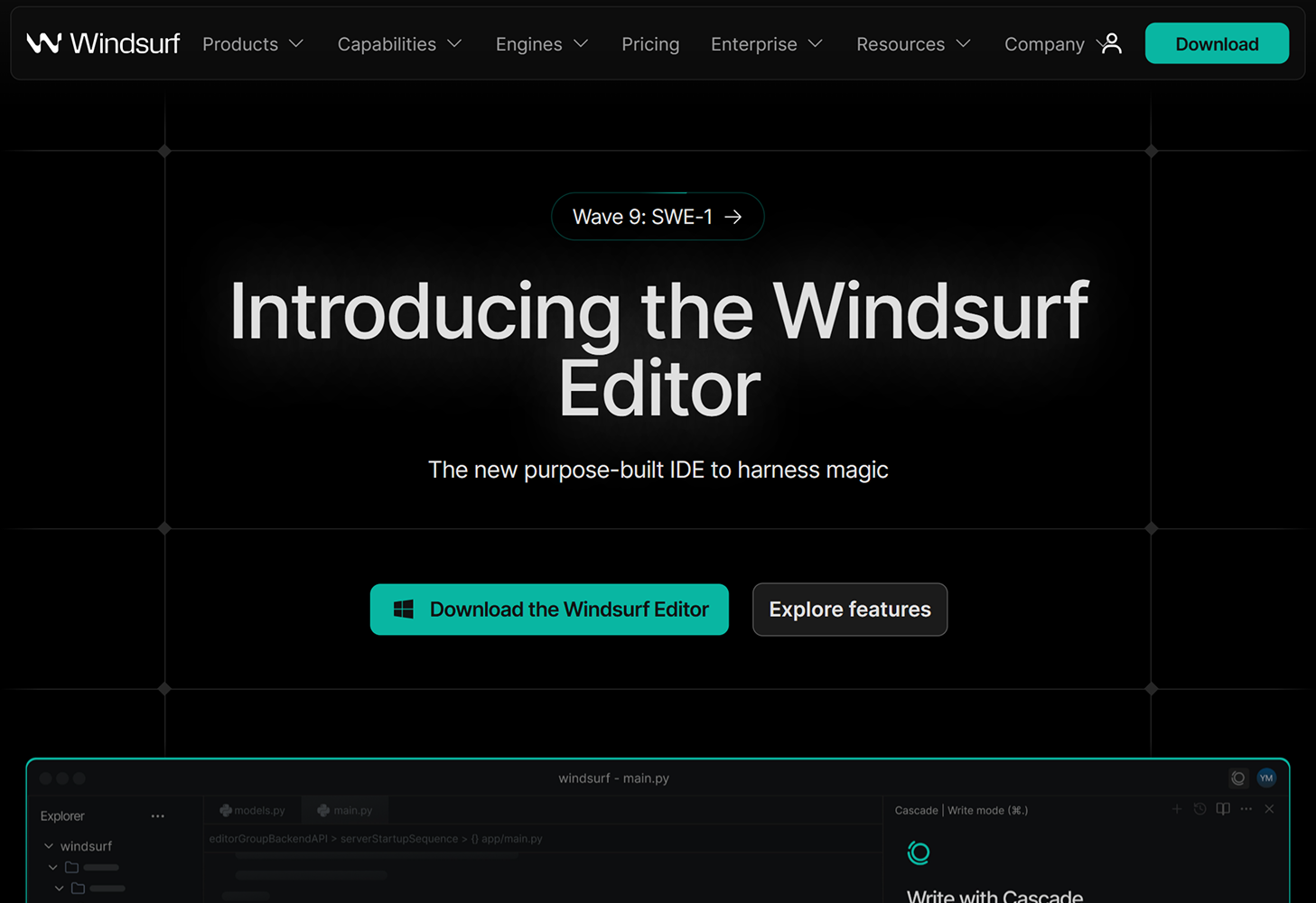Open the Wave 9: SWE-1 announcement
1316x903 pixels.
click(658, 217)
